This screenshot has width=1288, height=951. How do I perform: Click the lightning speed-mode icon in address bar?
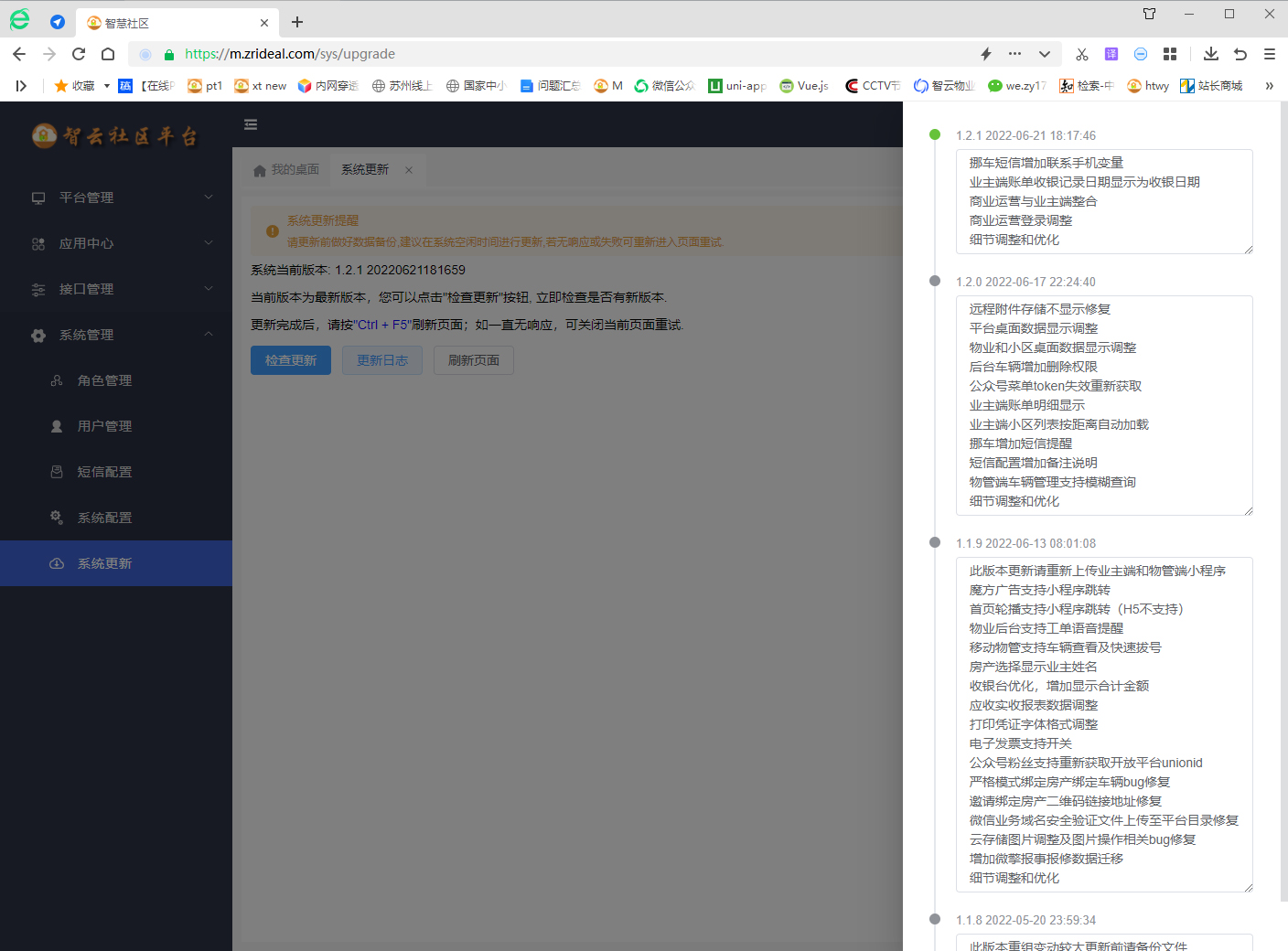click(x=986, y=54)
